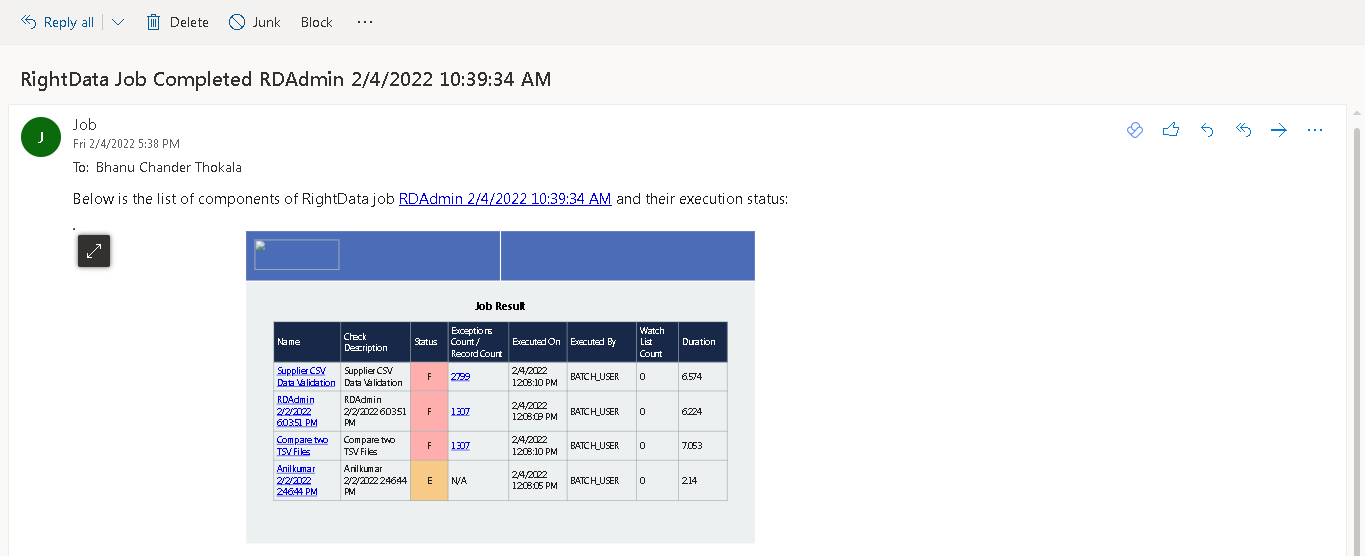Click BATCH_USER in the Supplier CSV row
Image resolution: width=1365 pixels, height=556 pixels.
click(x=595, y=377)
